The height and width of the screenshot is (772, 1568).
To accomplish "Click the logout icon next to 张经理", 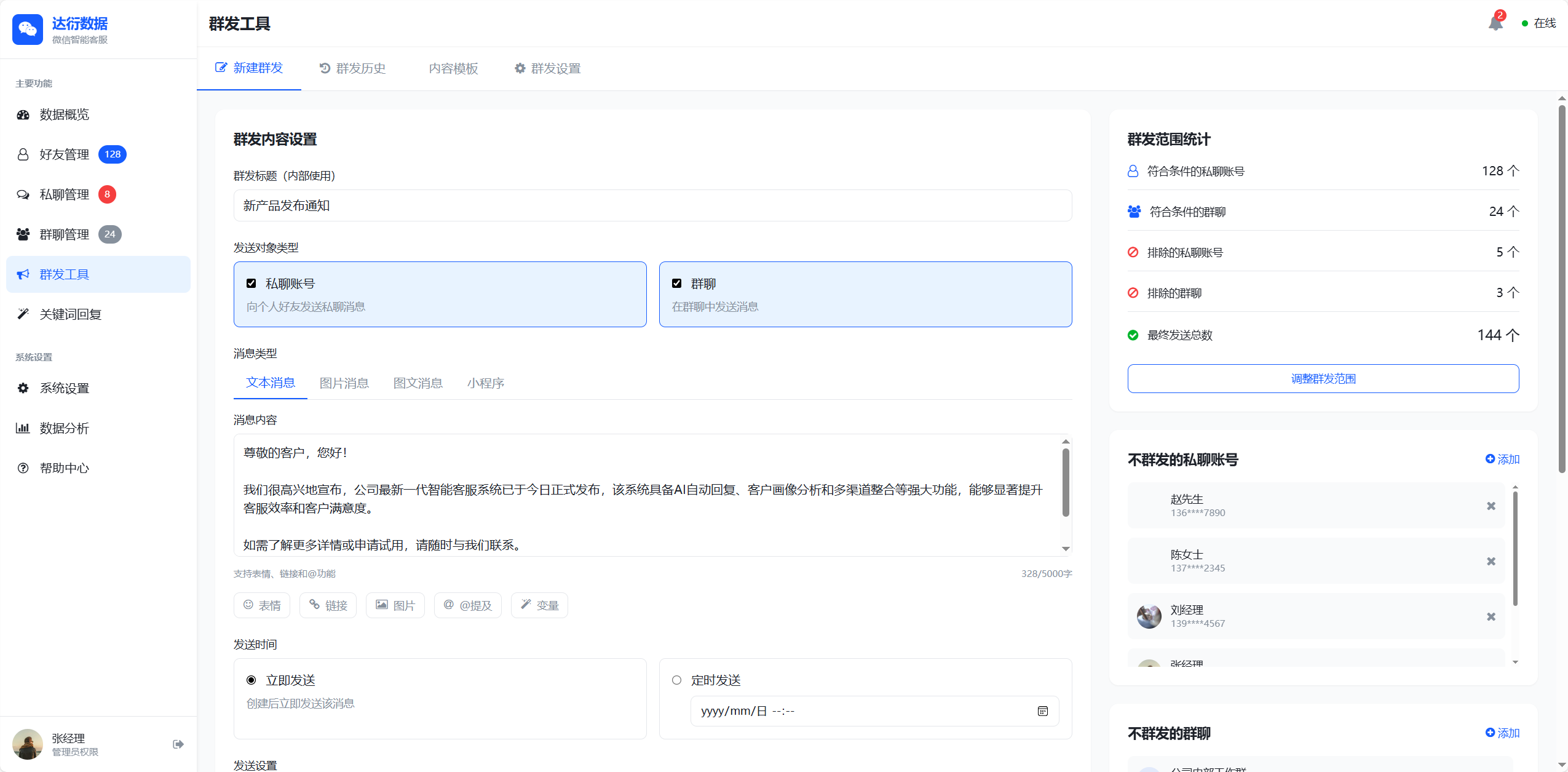I will (x=178, y=744).
